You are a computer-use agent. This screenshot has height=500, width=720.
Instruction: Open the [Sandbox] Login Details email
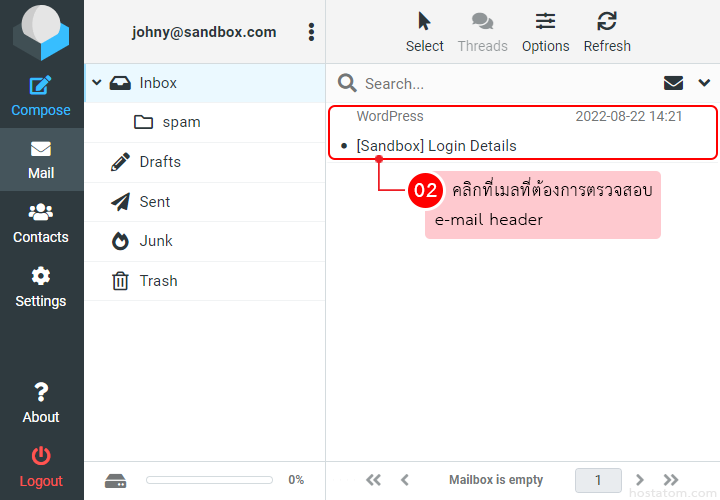pos(436,146)
